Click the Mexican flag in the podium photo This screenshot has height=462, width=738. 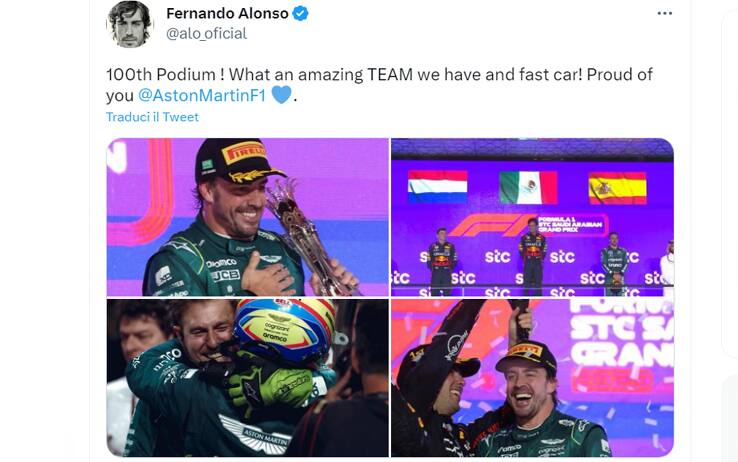point(527,186)
